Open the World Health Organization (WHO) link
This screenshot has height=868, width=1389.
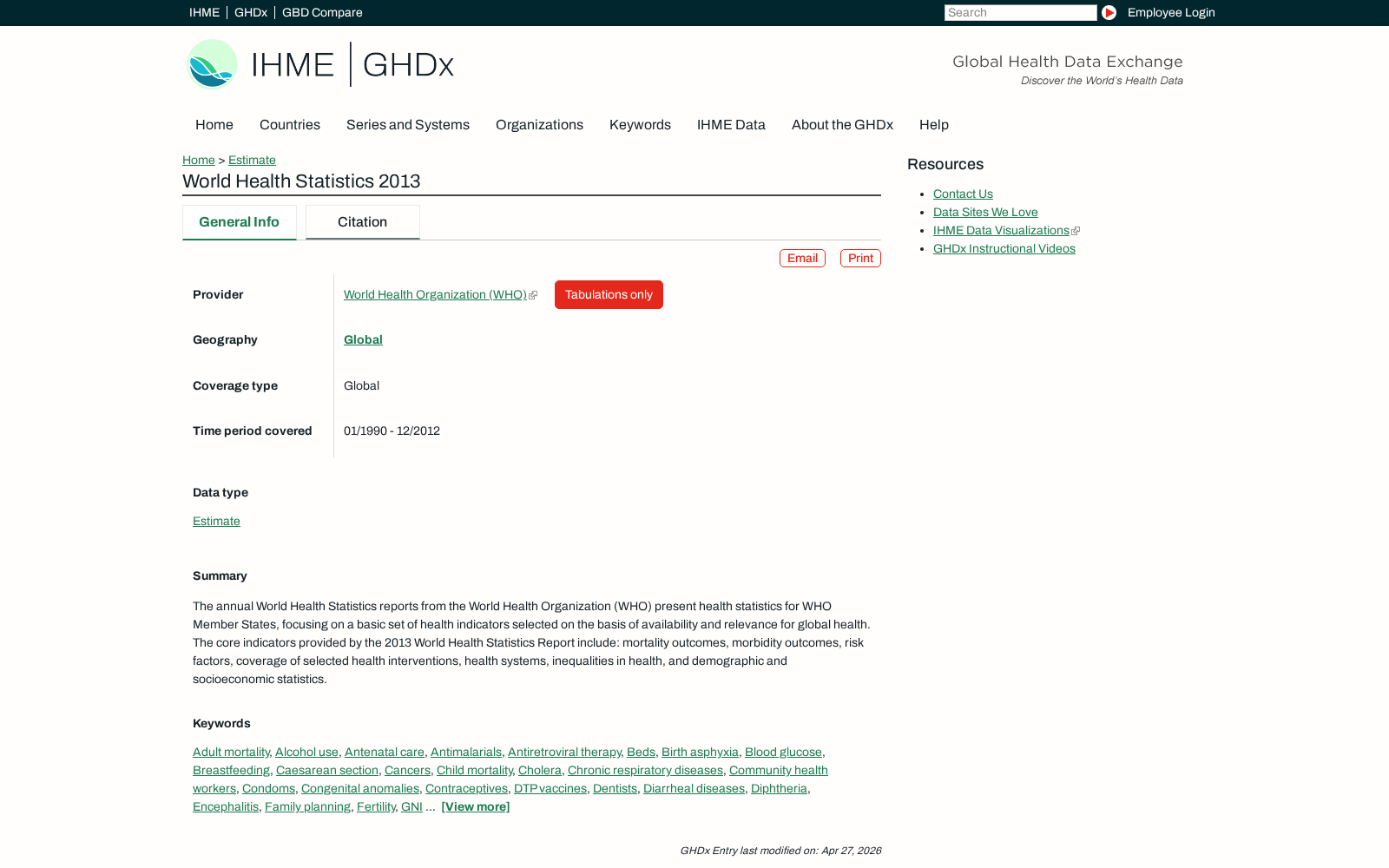click(x=435, y=295)
